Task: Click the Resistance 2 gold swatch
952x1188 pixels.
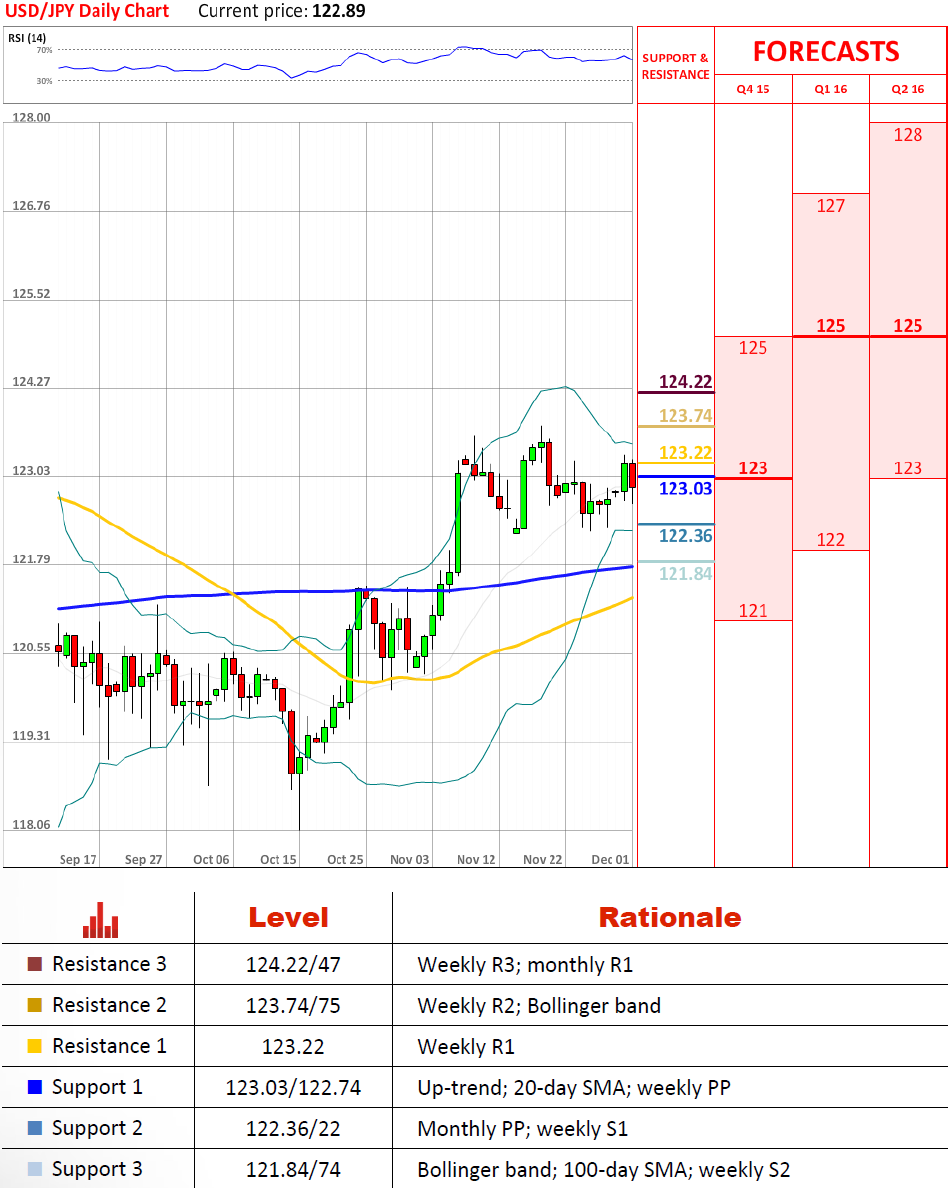Action: pyautogui.click(x=35, y=1006)
